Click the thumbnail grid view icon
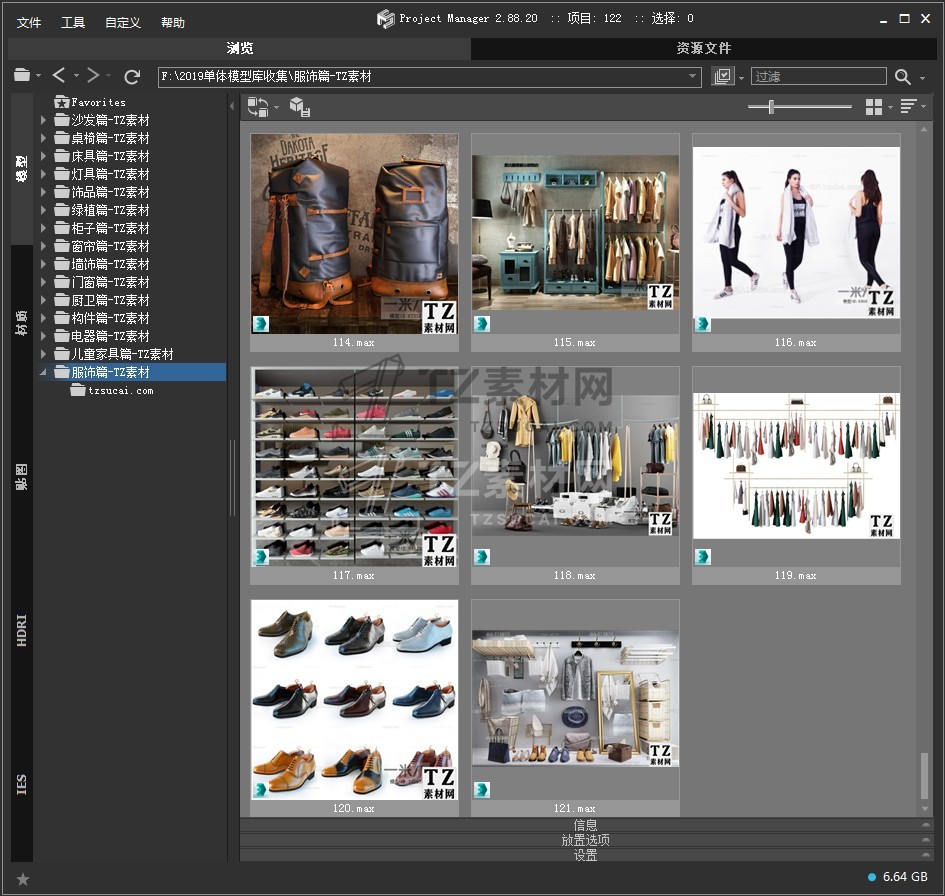 [874, 107]
